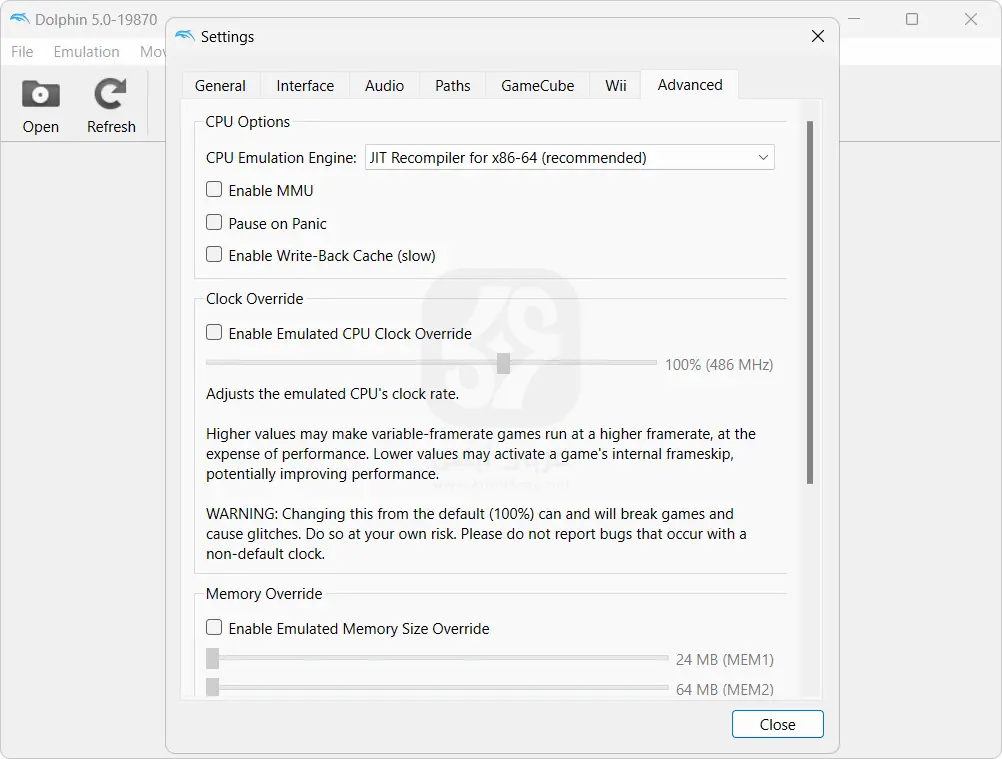Click the Open disc folder icon
The image size is (1002, 759).
[x=41, y=95]
